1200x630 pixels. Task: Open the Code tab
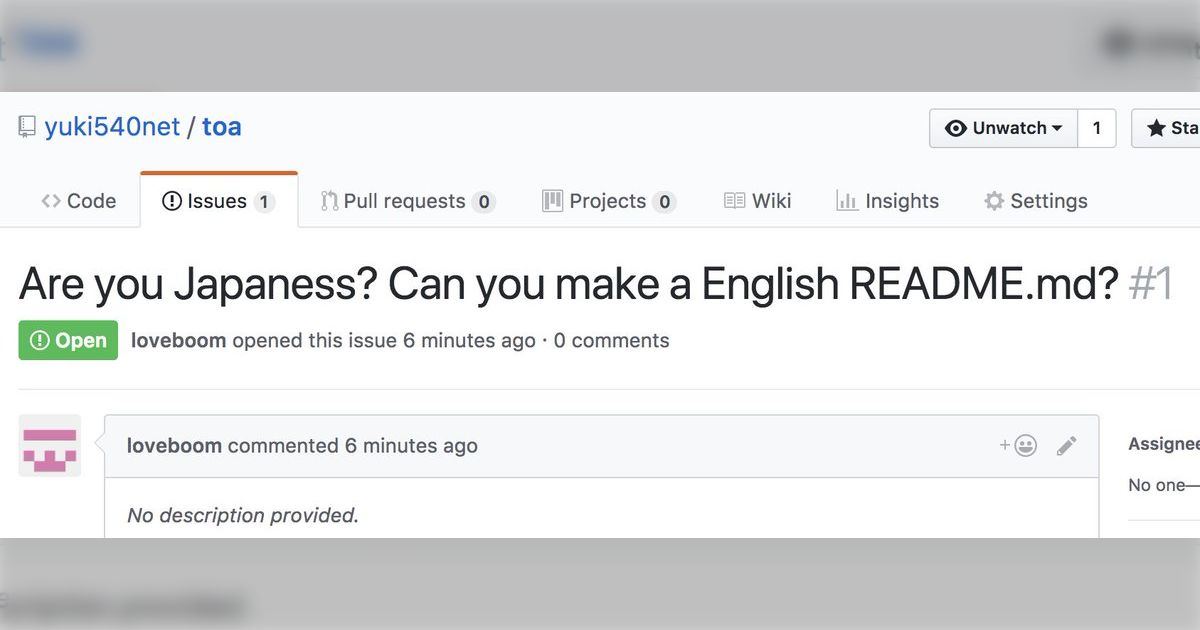[79, 201]
